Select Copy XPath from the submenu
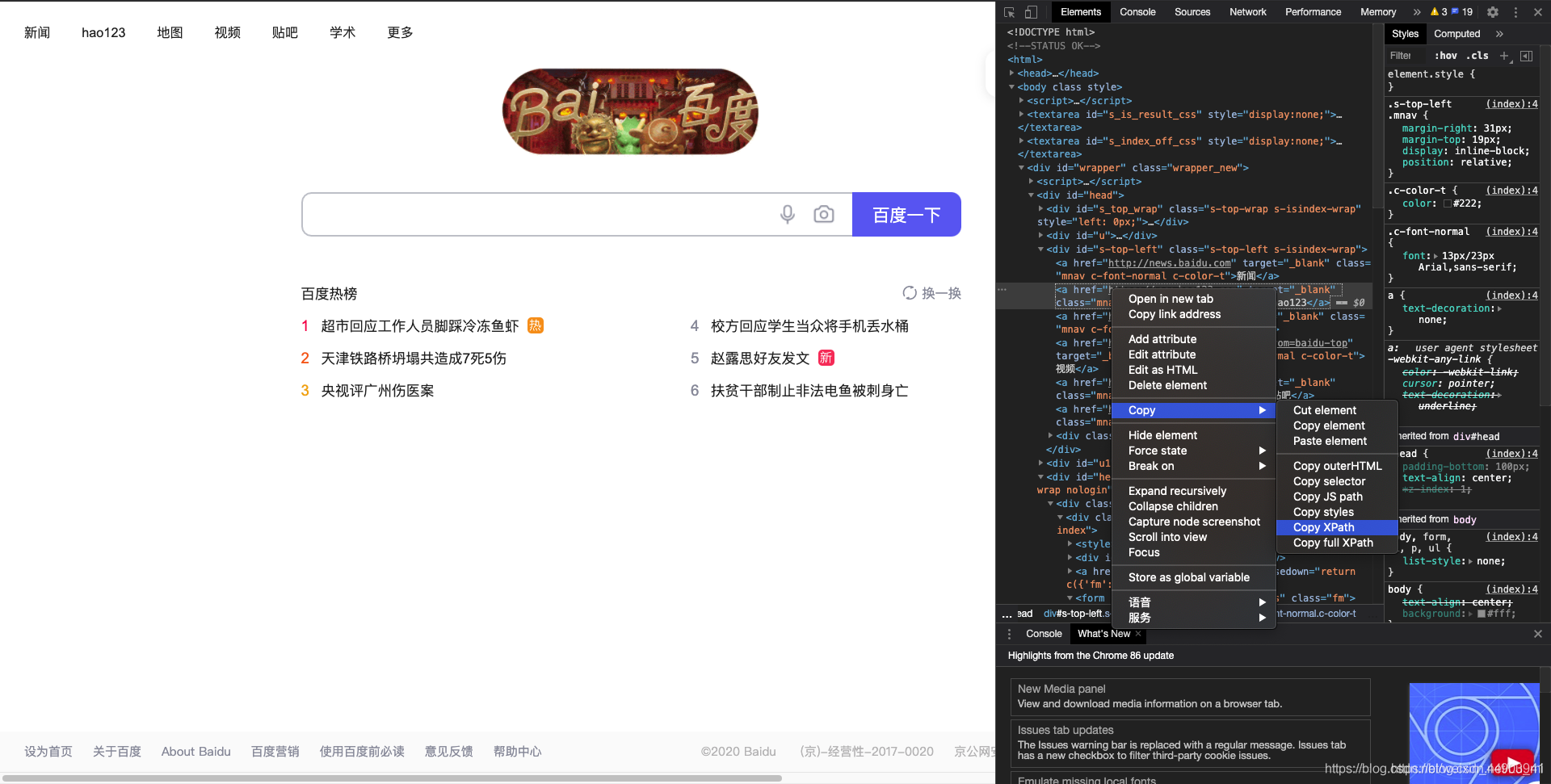 [1324, 527]
